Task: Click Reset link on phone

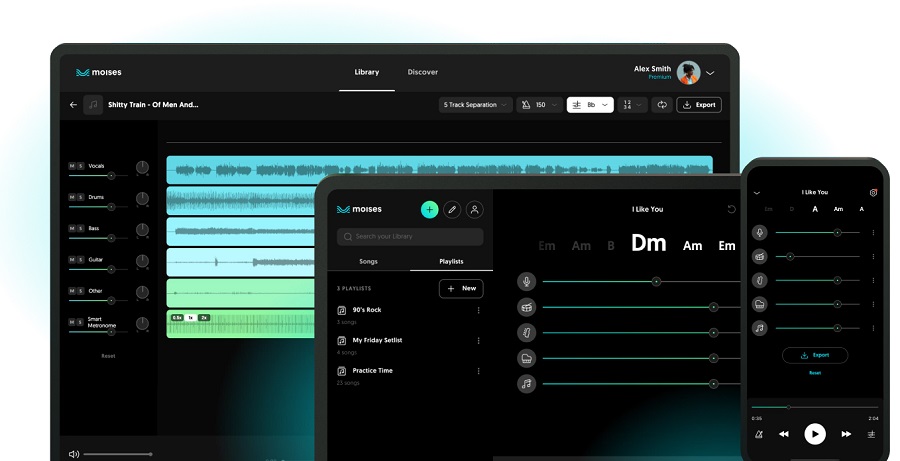Action: 814,373
